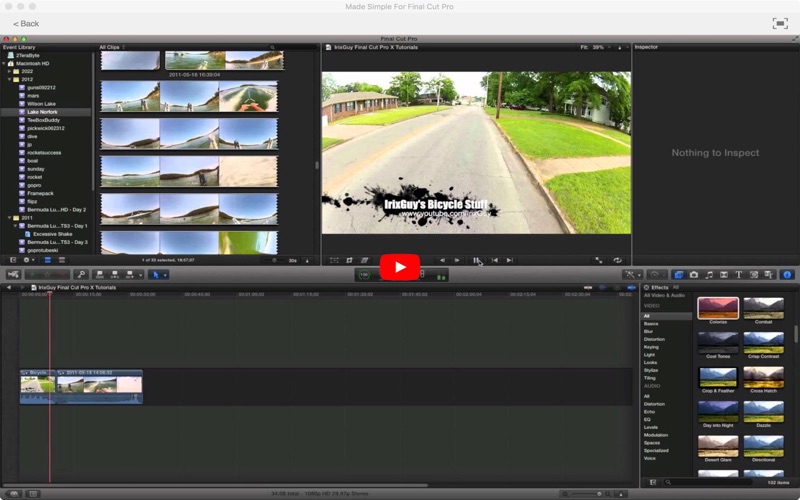The image size is (800, 500).
Task: Click the YouTube play button overlay
Action: click(400, 266)
